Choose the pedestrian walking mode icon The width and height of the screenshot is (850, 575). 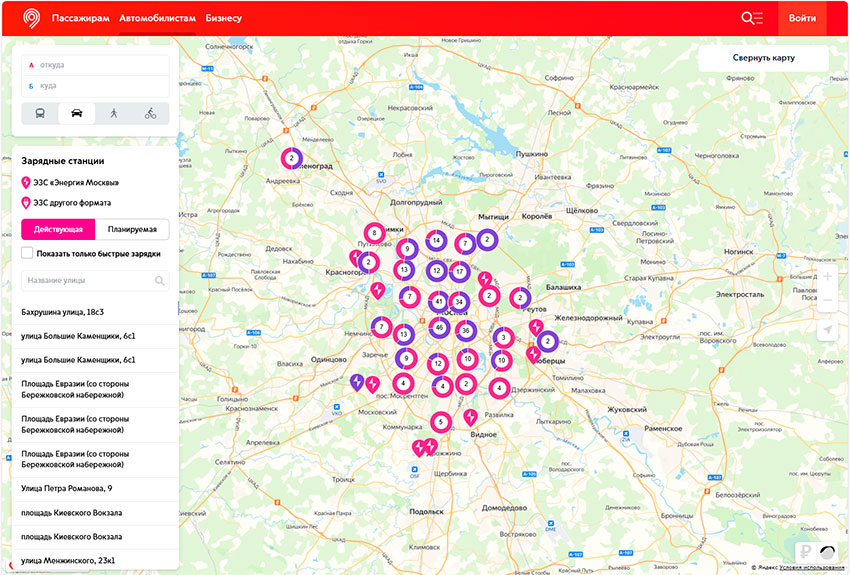[x=113, y=114]
